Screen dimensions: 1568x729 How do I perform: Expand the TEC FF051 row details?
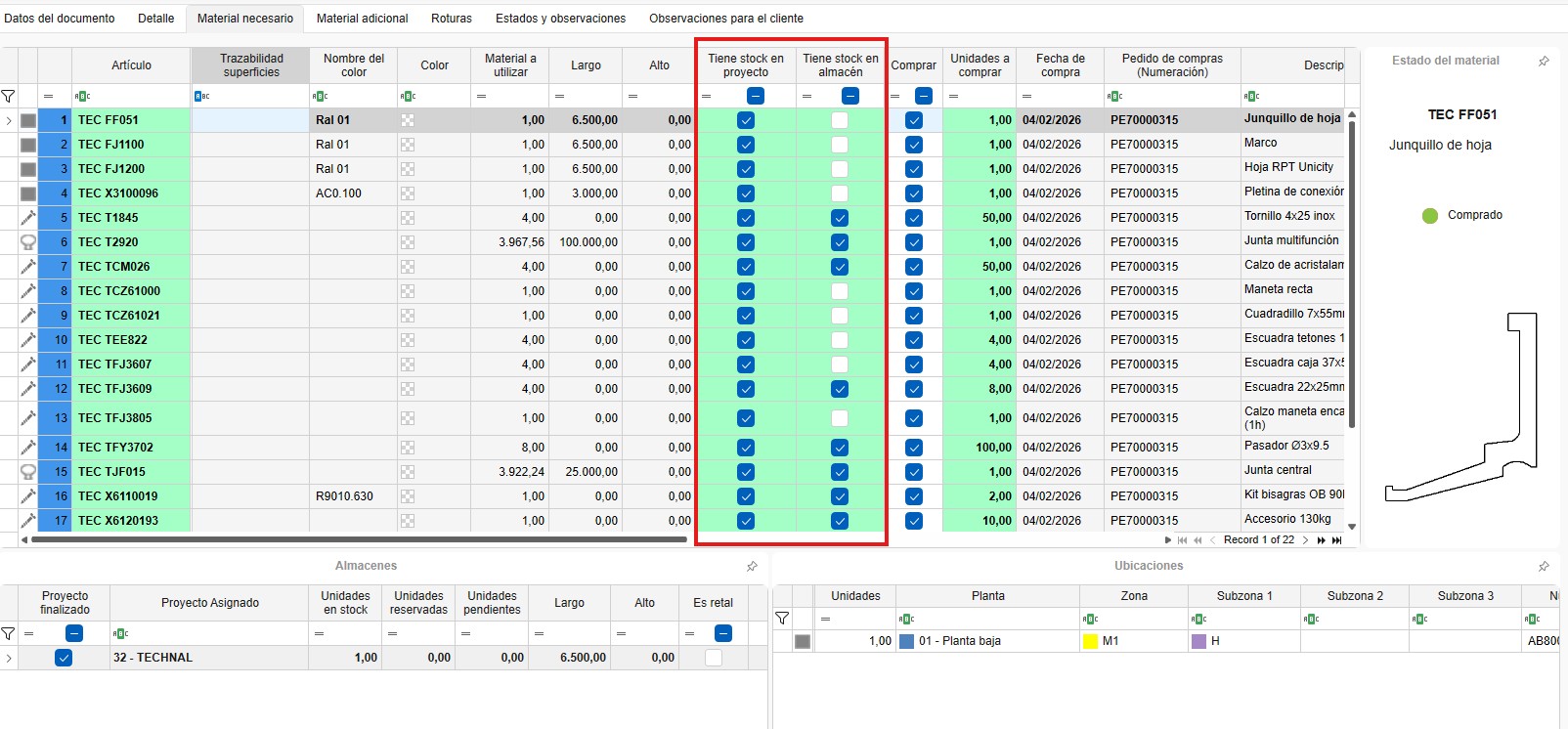click(9, 120)
